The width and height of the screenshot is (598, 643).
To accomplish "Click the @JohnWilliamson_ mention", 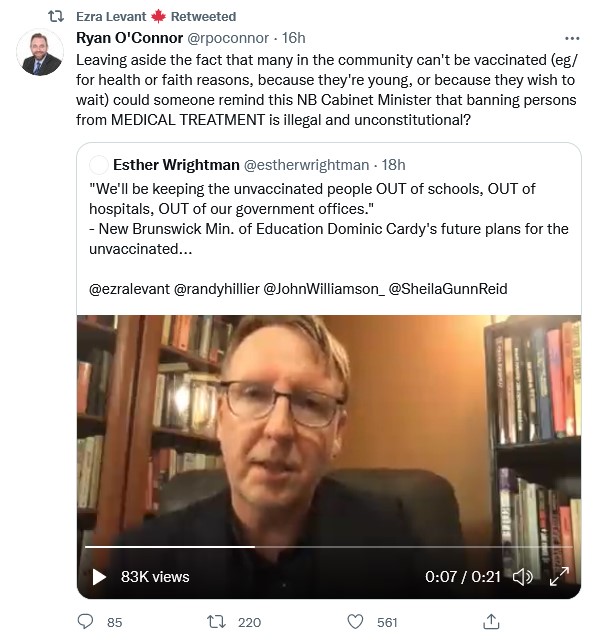I will tap(324, 289).
